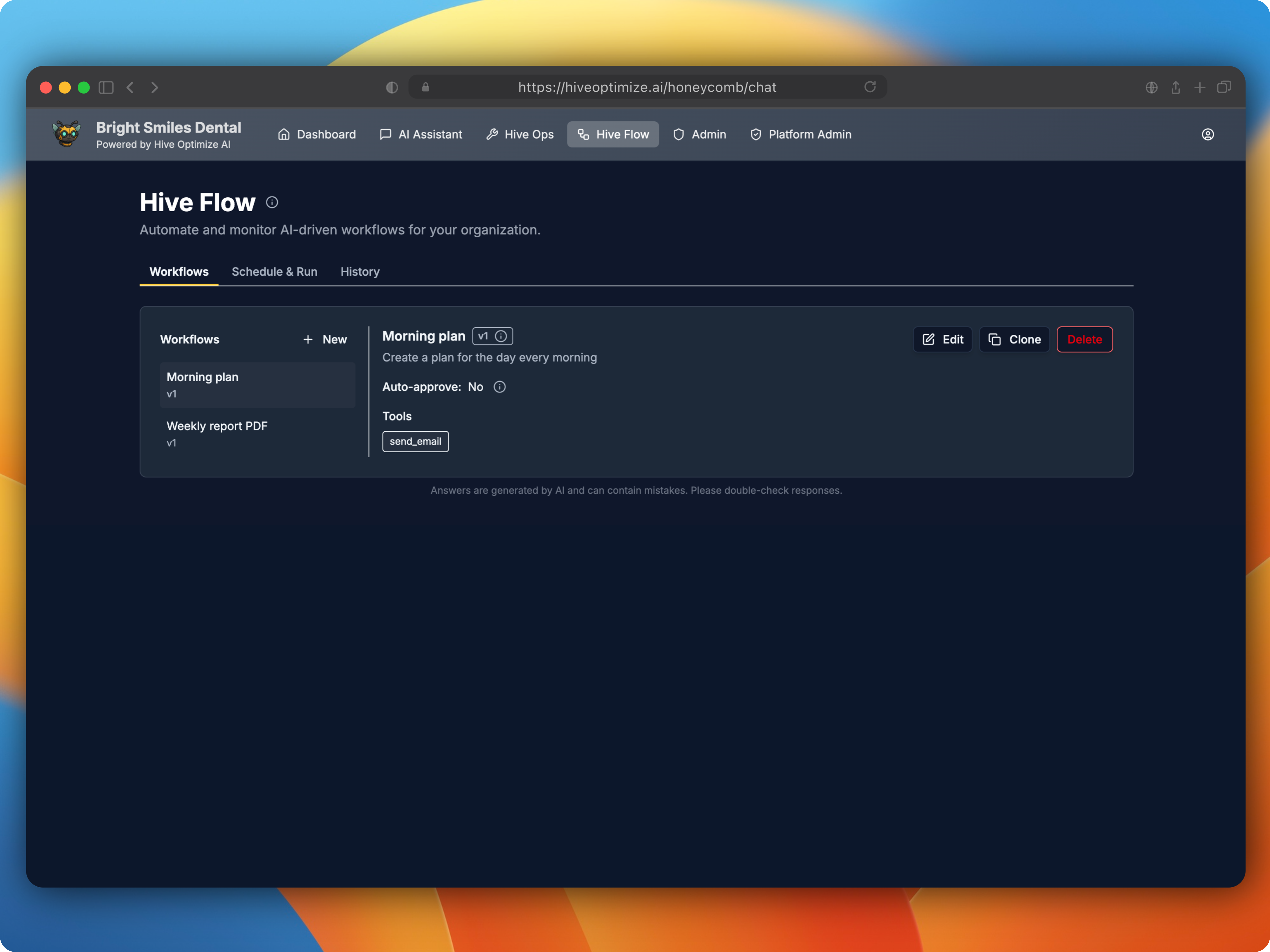Click the Bright Smiles Dental bee logo

tap(66, 134)
